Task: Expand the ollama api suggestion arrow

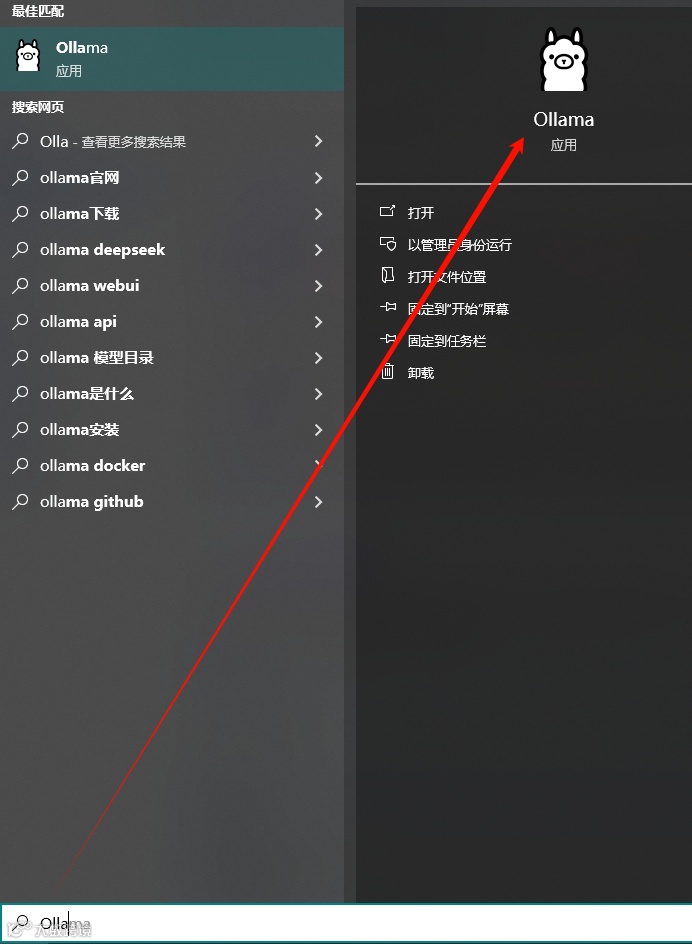Action: tap(318, 321)
